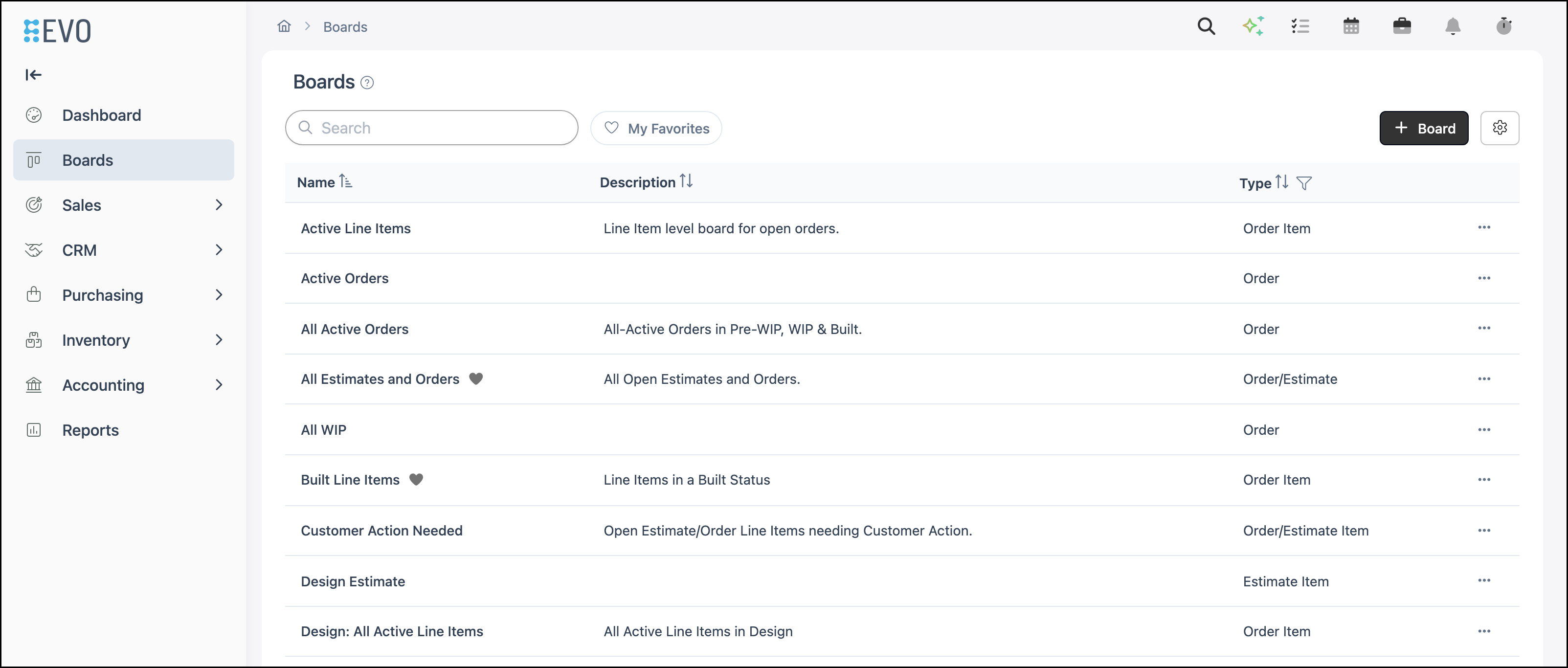
Task: Go to home via breadcrumb icon
Action: coord(284,26)
